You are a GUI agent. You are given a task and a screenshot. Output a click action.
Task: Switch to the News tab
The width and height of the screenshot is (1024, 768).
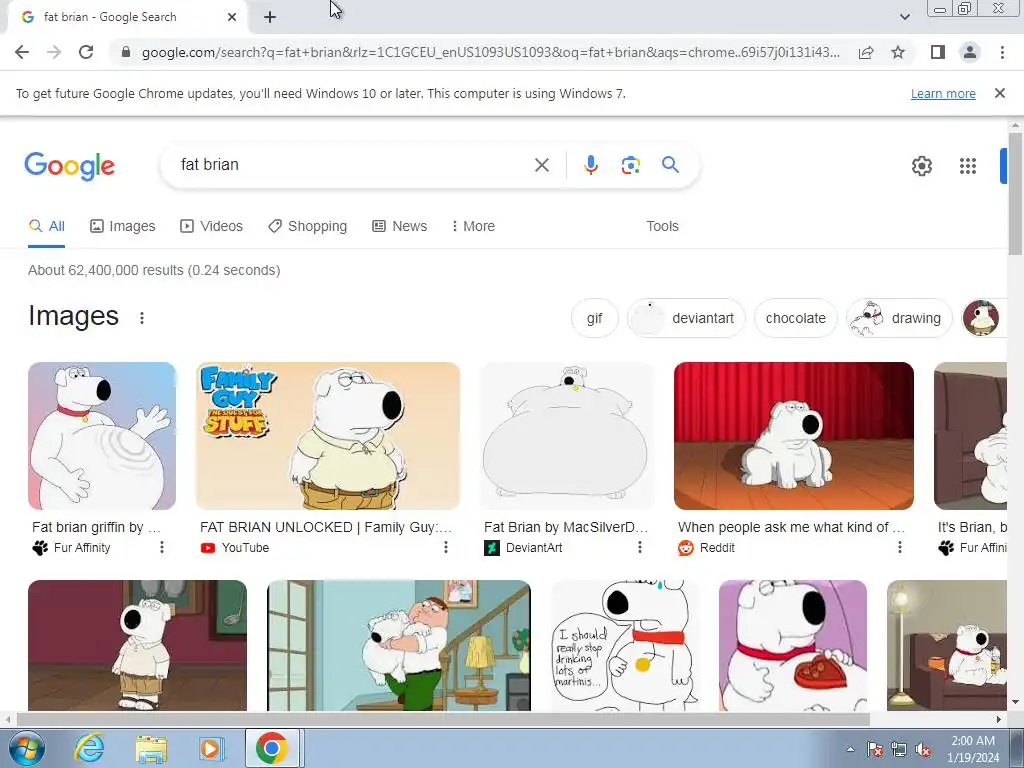399,227
